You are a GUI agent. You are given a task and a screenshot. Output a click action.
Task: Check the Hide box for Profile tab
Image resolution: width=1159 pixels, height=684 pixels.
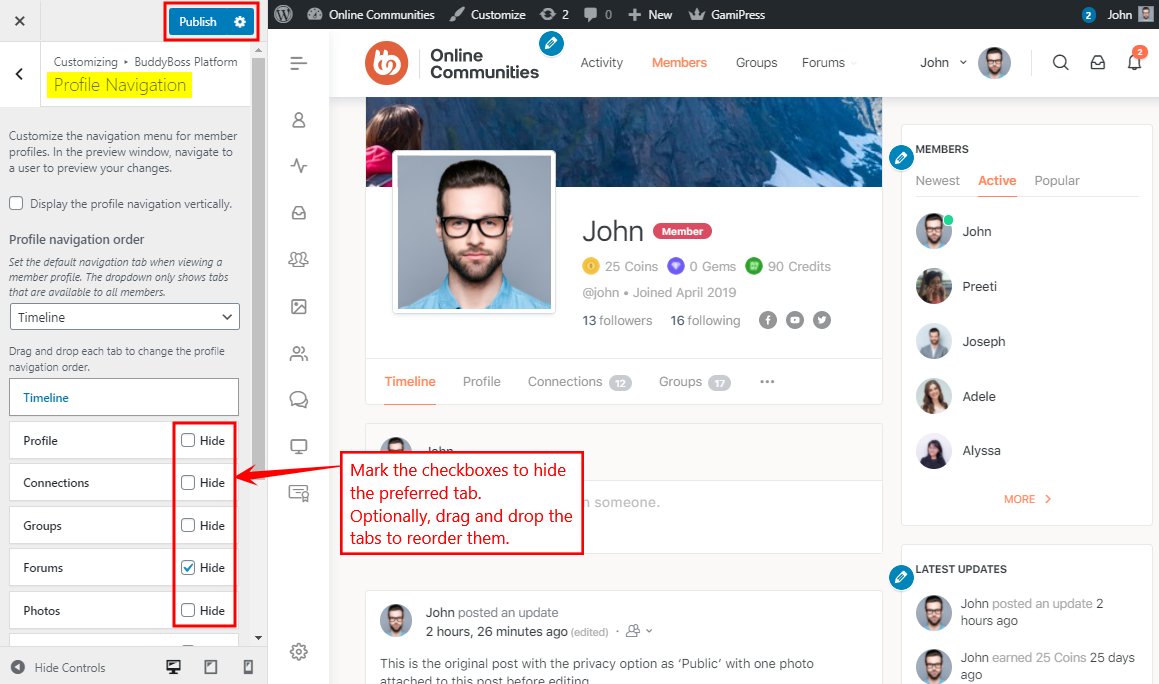pyautogui.click(x=188, y=440)
